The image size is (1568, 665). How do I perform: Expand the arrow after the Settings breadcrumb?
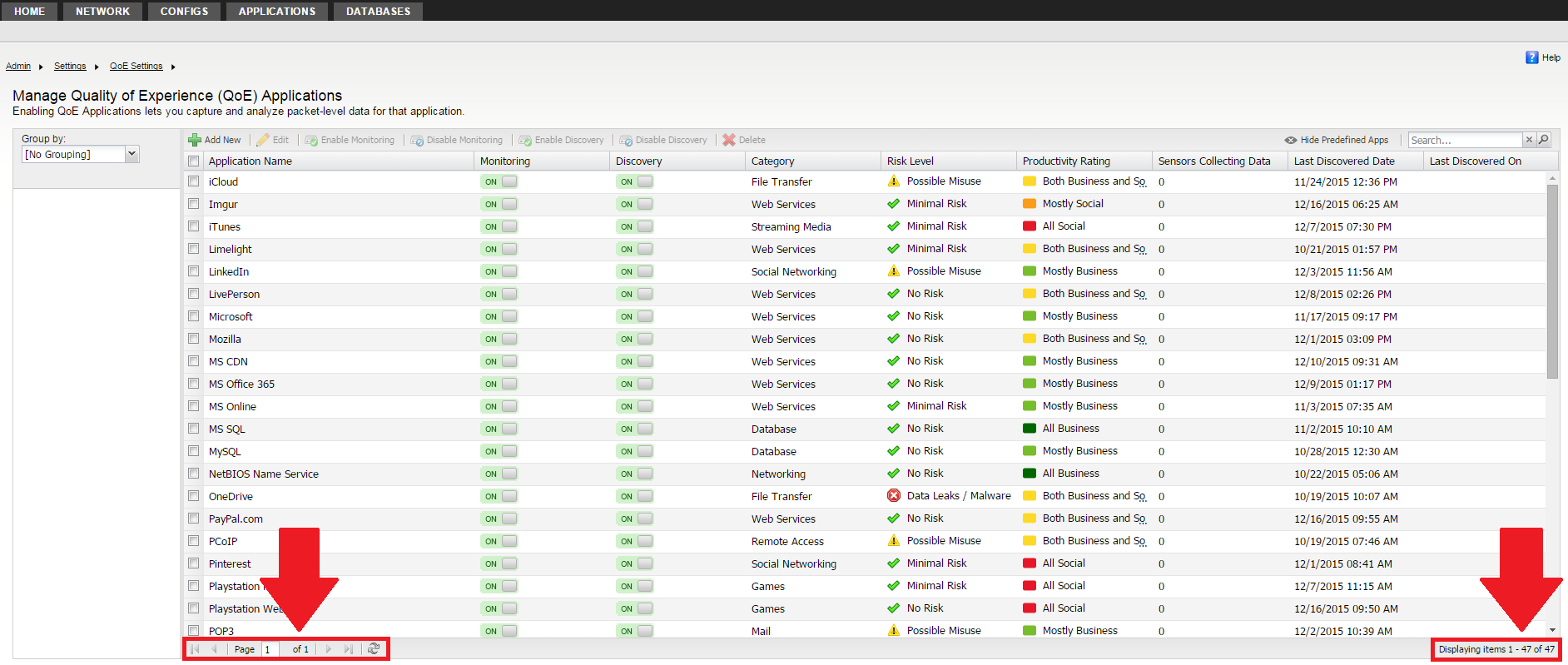coord(97,67)
